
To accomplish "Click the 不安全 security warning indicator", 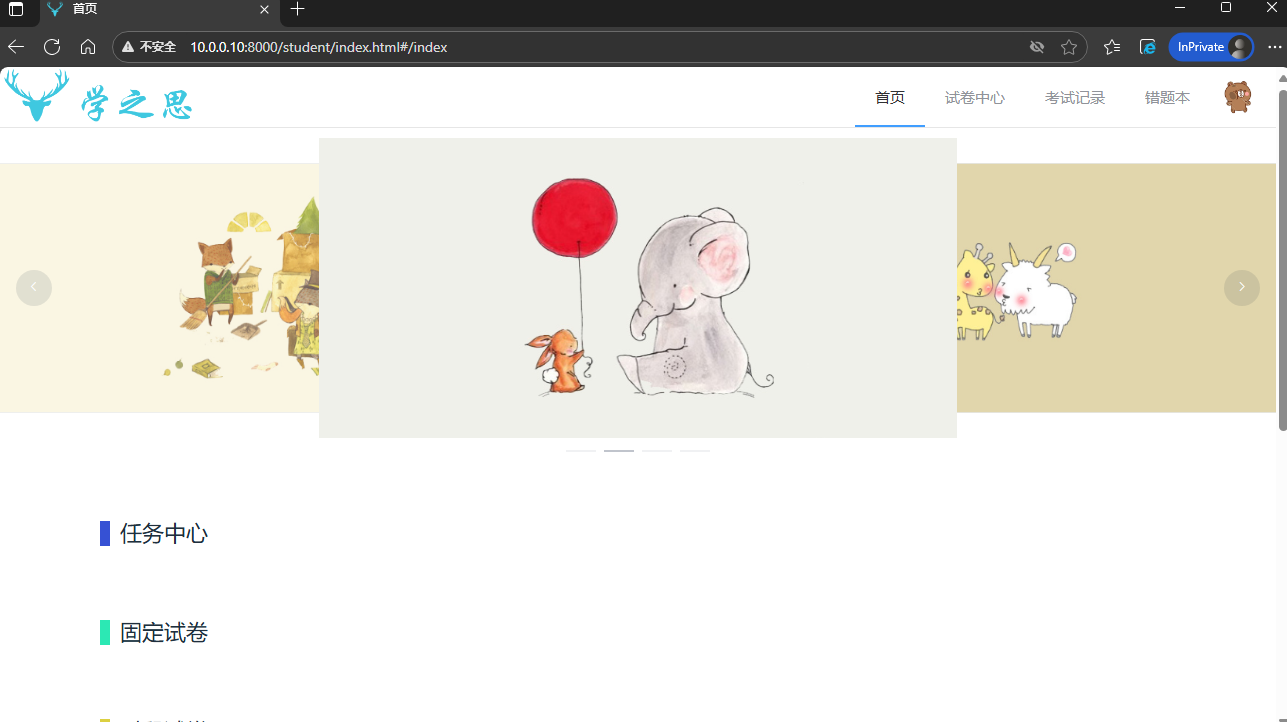I will coord(149,47).
